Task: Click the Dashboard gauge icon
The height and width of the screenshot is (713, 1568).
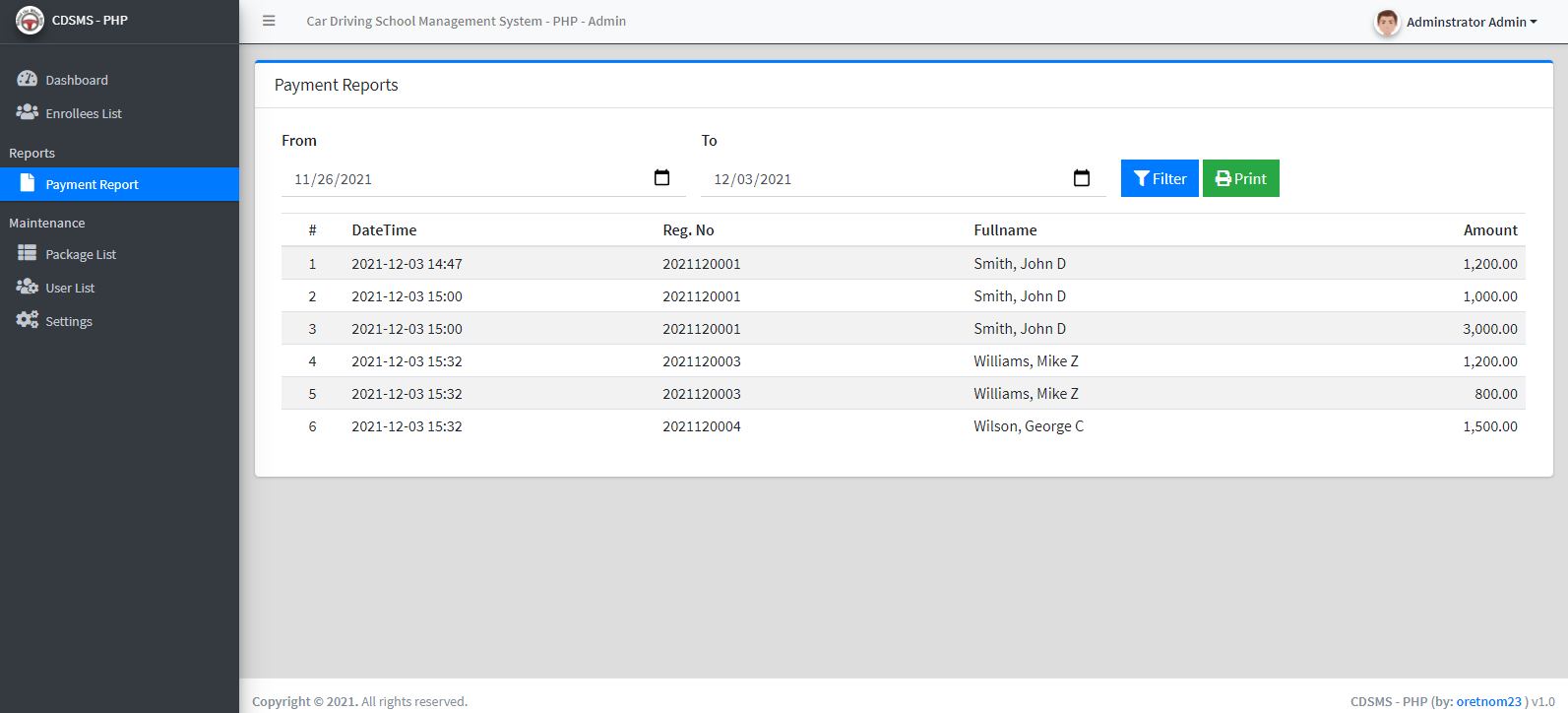Action: [x=28, y=79]
